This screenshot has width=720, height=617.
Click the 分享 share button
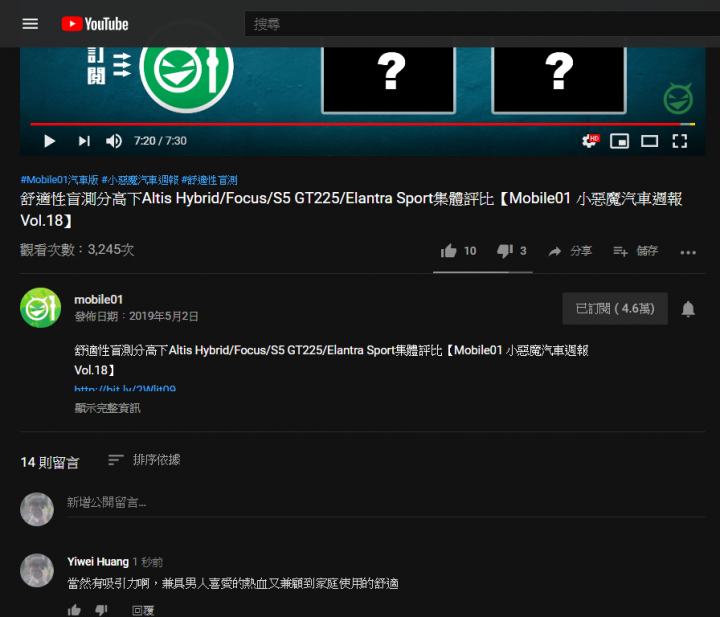tap(570, 251)
